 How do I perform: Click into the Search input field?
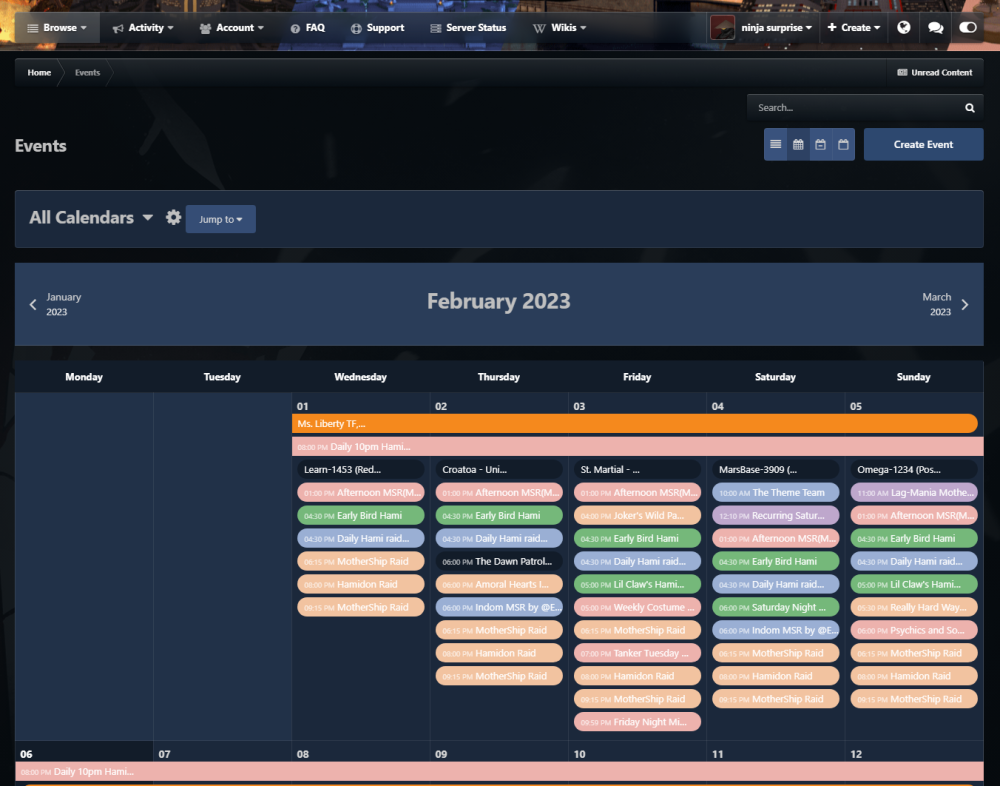[x=855, y=108]
